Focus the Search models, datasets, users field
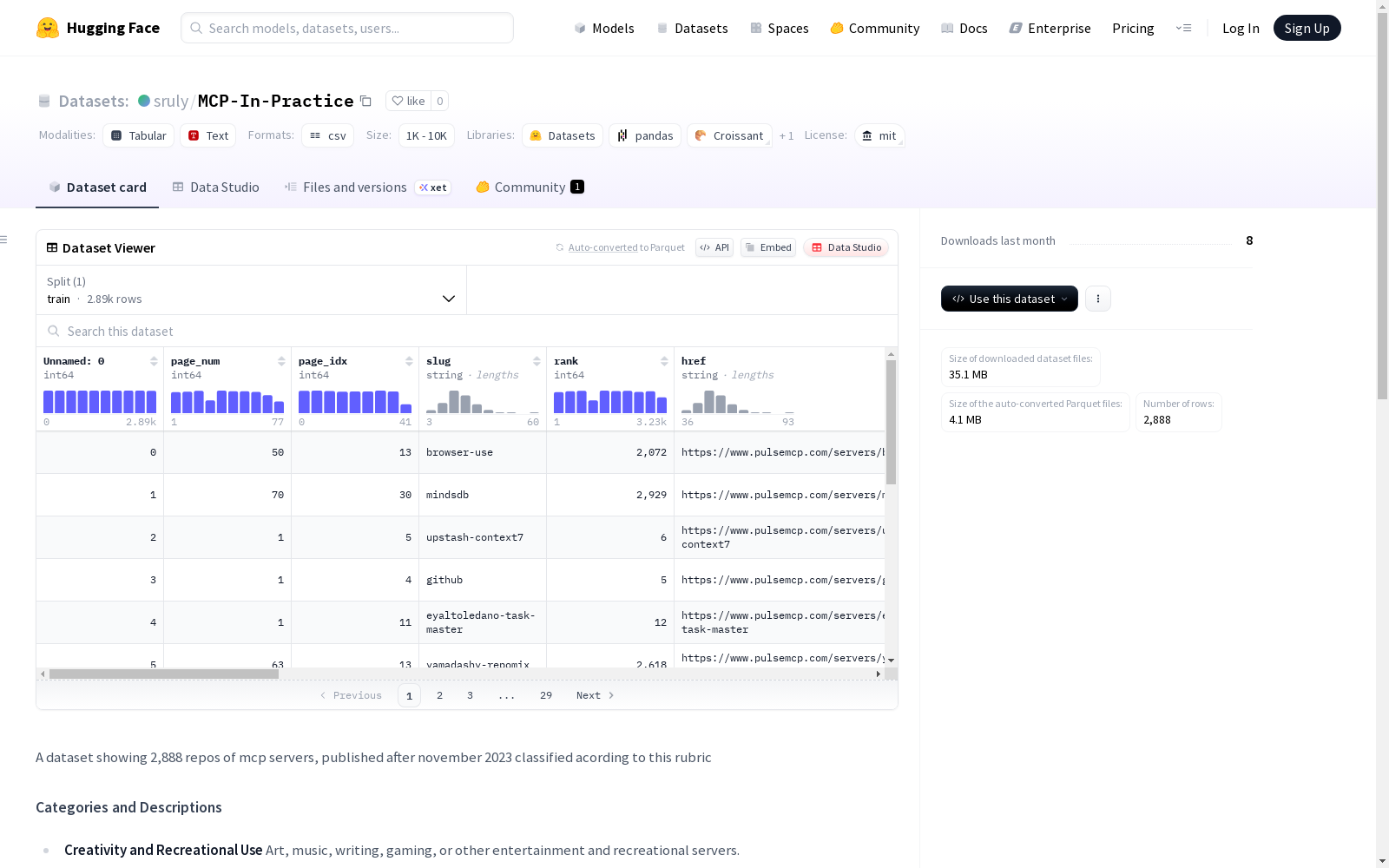 [x=347, y=28]
